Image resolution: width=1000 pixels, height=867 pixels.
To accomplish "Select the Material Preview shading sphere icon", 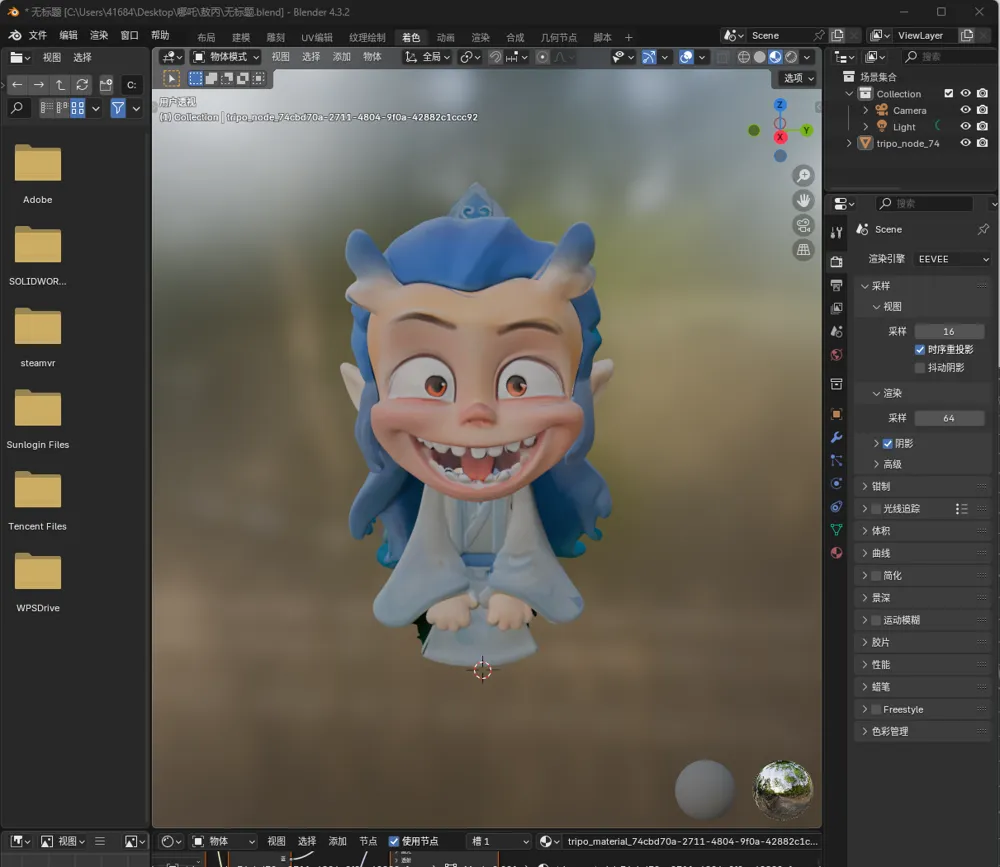I will pyautogui.click(x=774, y=57).
